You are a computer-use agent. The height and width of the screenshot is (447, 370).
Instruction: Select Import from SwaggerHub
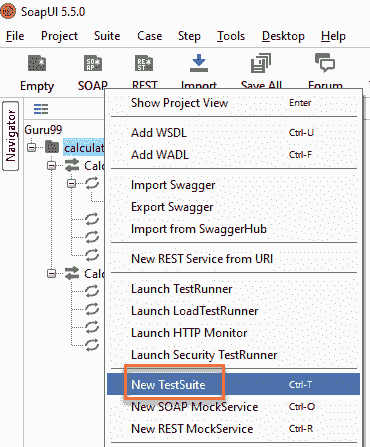pos(234,229)
